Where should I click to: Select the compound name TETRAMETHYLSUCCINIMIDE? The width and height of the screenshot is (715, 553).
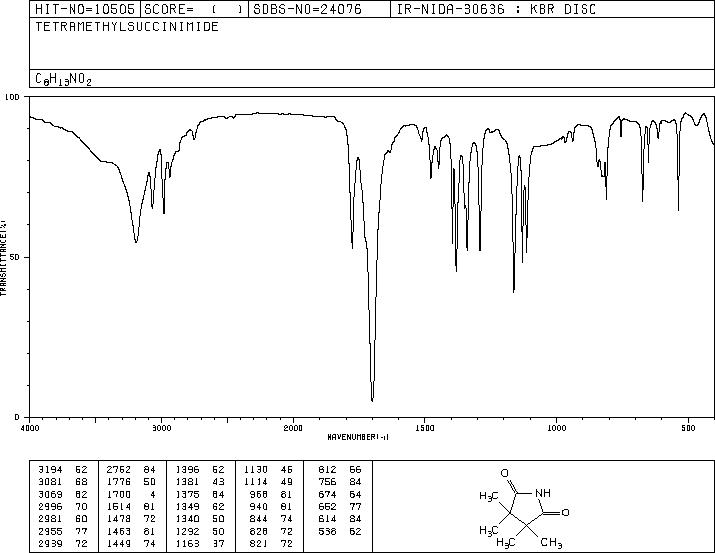127,26
